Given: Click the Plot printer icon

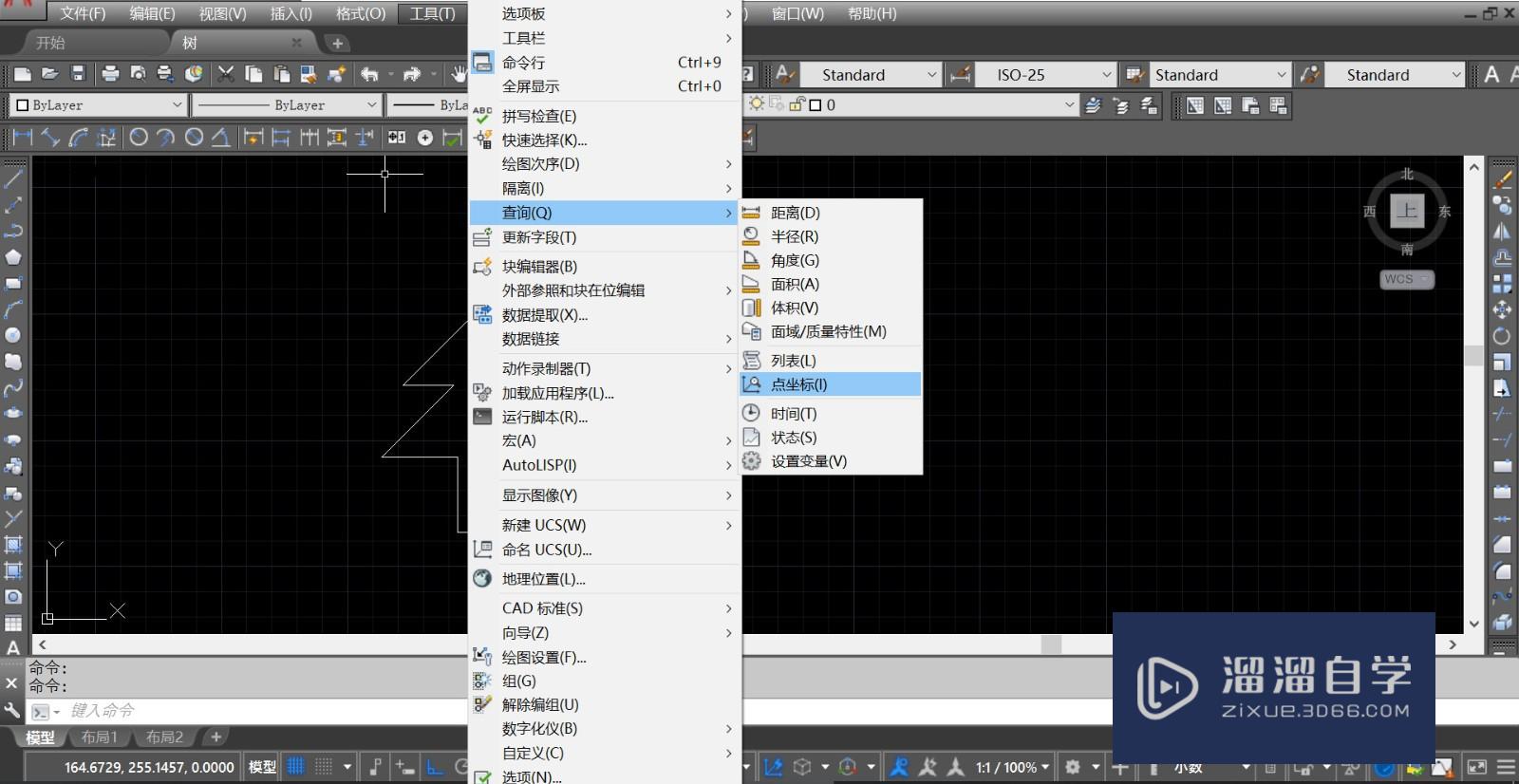Looking at the screenshot, I should click(110, 74).
